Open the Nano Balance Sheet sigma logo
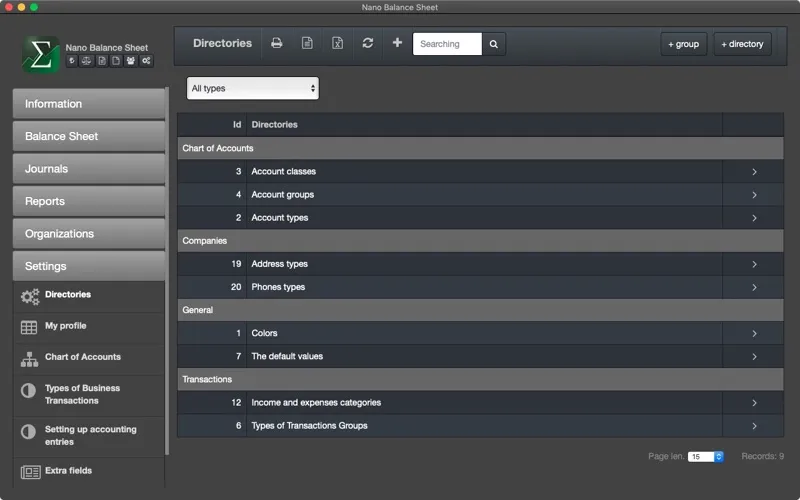800x500 pixels. (41, 54)
